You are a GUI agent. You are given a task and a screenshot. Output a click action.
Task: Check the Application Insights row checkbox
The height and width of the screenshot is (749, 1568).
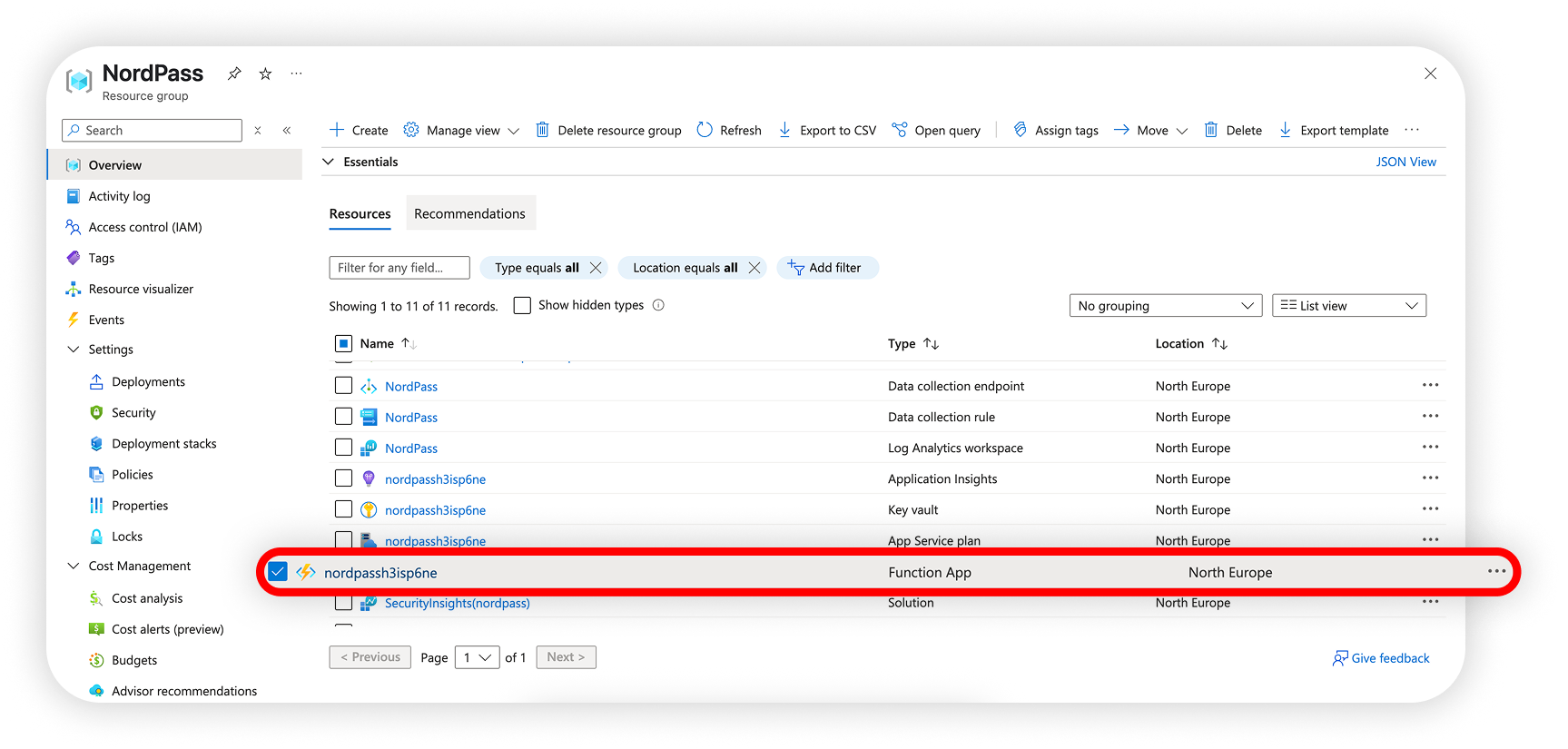coord(343,478)
